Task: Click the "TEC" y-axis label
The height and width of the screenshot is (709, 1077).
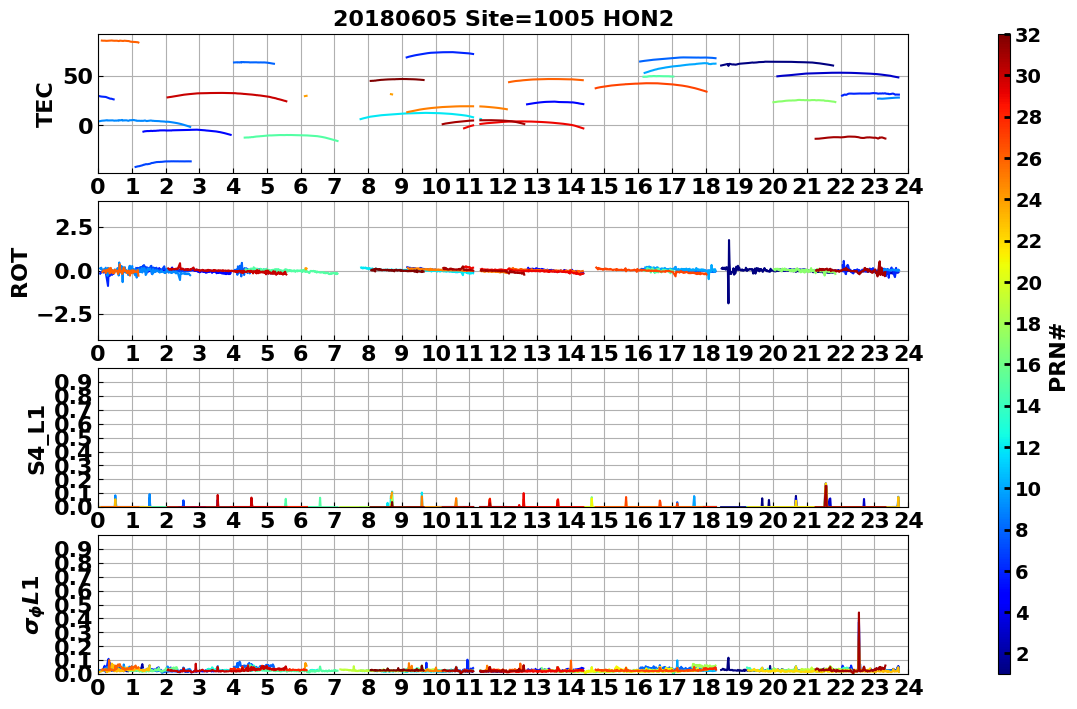Action: pos(44,104)
